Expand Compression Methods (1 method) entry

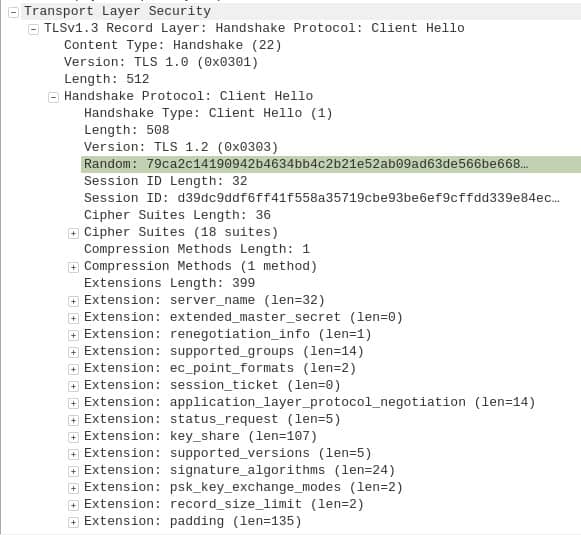pyautogui.click(x=73, y=267)
